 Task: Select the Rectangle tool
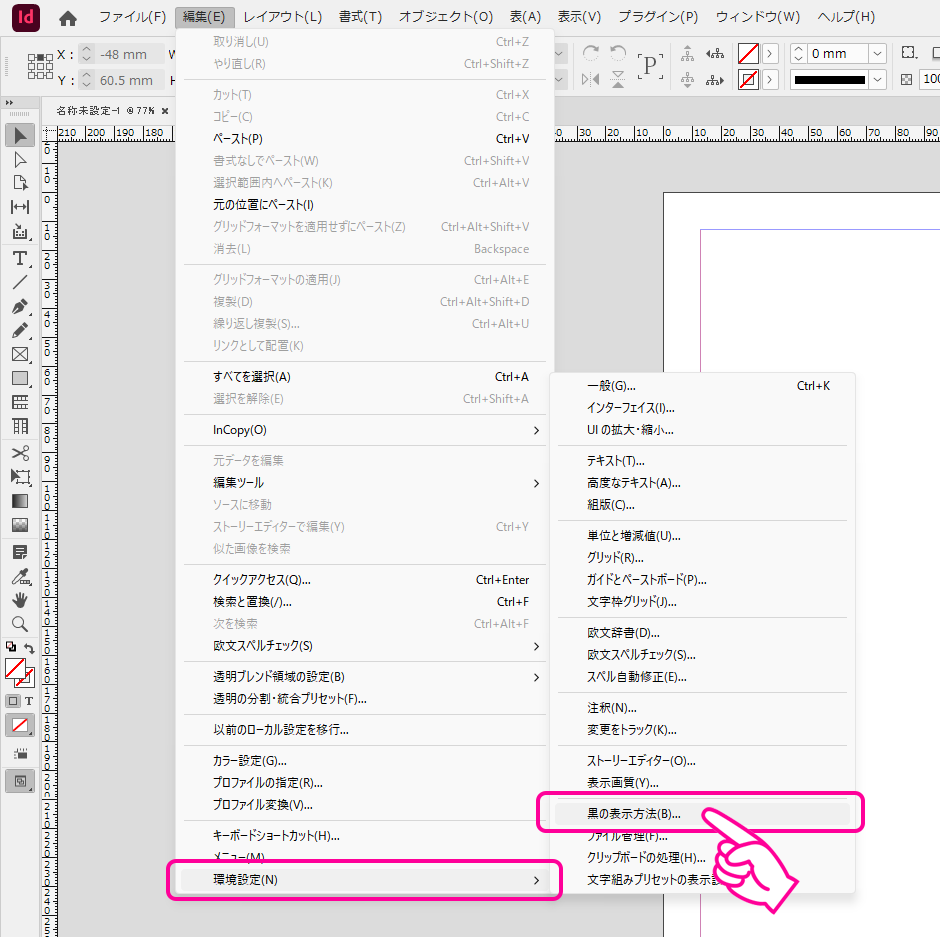tap(20, 378)
